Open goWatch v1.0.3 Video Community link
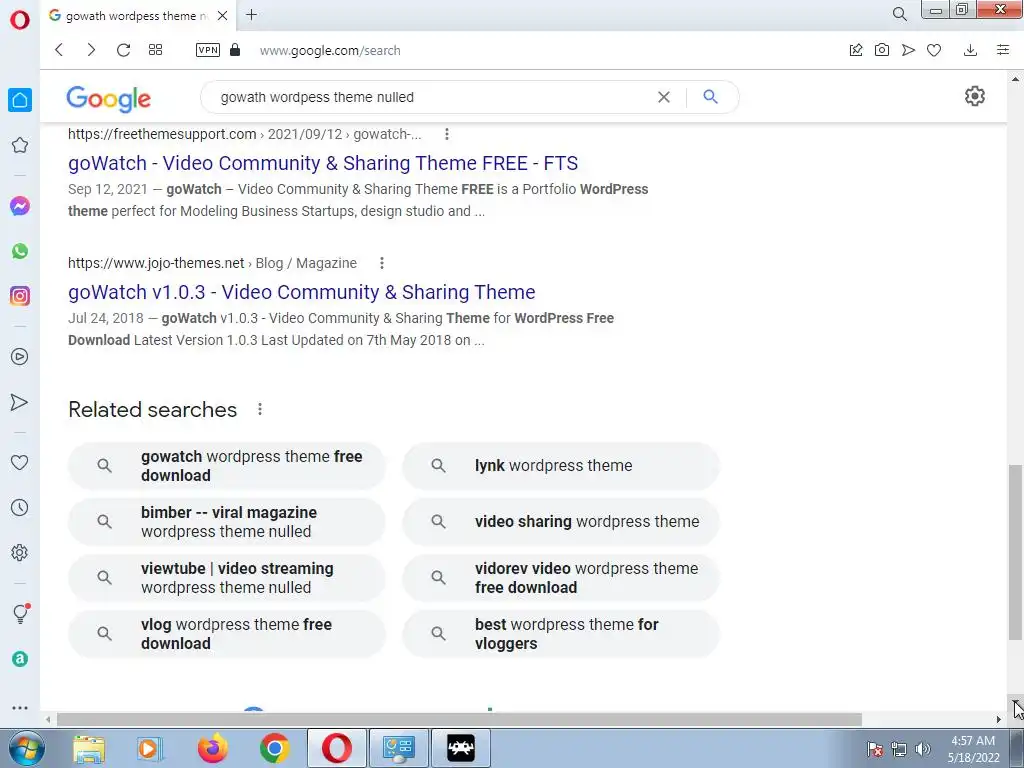This screenshot has width=1024, height=768. (x=302, y=292)
